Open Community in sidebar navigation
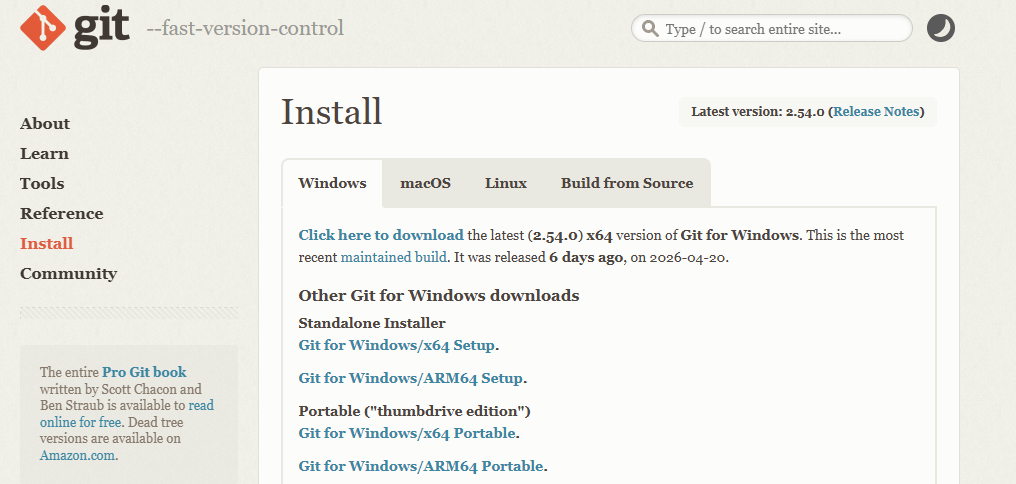The height and width of the screenshot is (484, 1016). [x=69, y=273]
